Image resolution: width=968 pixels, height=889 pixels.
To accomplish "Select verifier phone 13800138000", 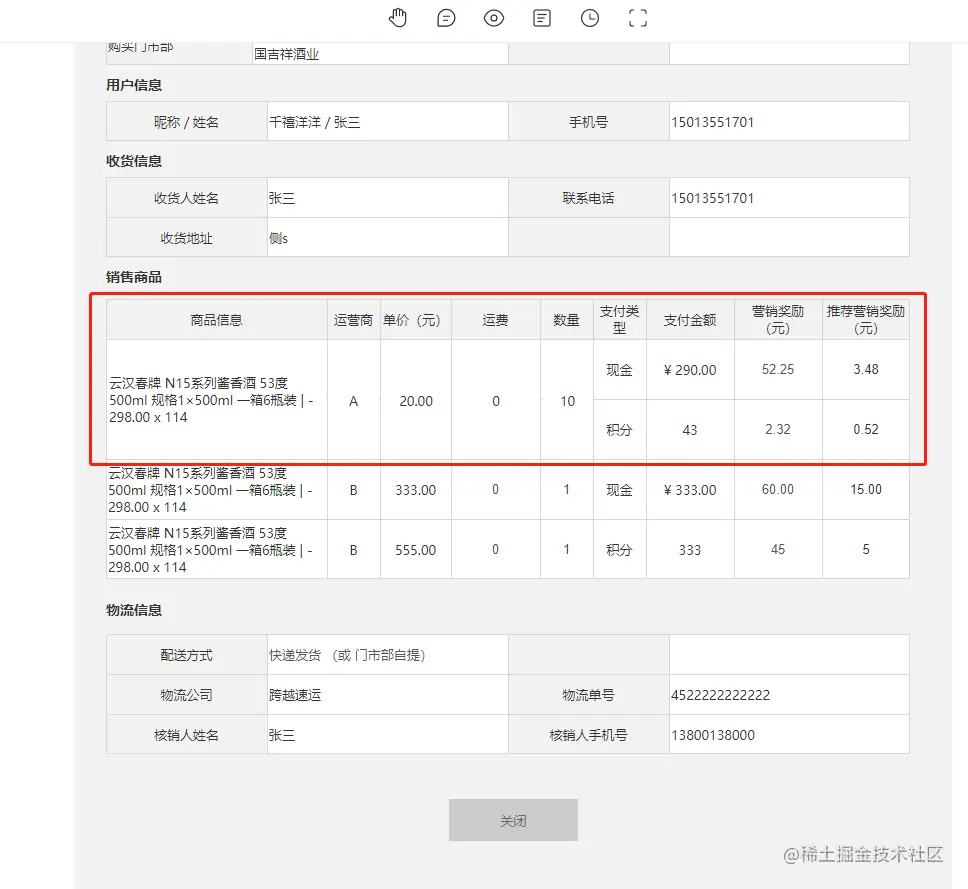I will click(713, 735).
